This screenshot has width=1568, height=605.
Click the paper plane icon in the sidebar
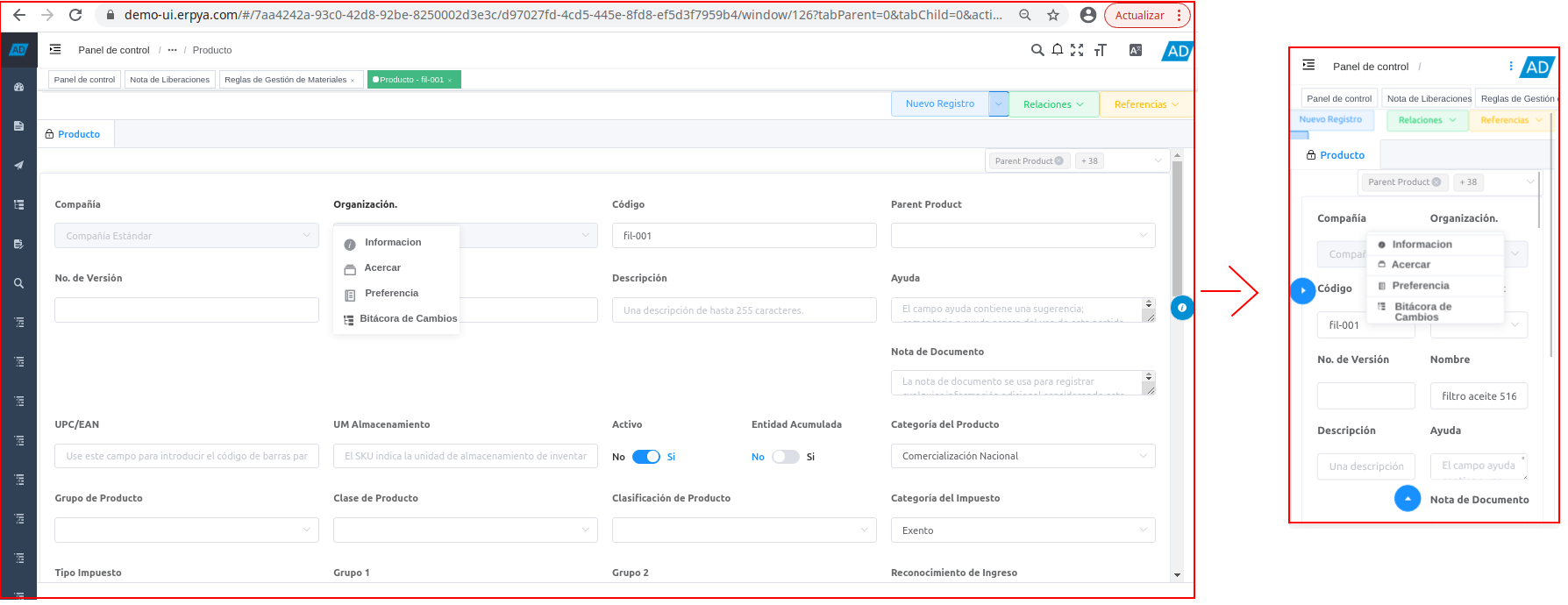coord(18,165)
